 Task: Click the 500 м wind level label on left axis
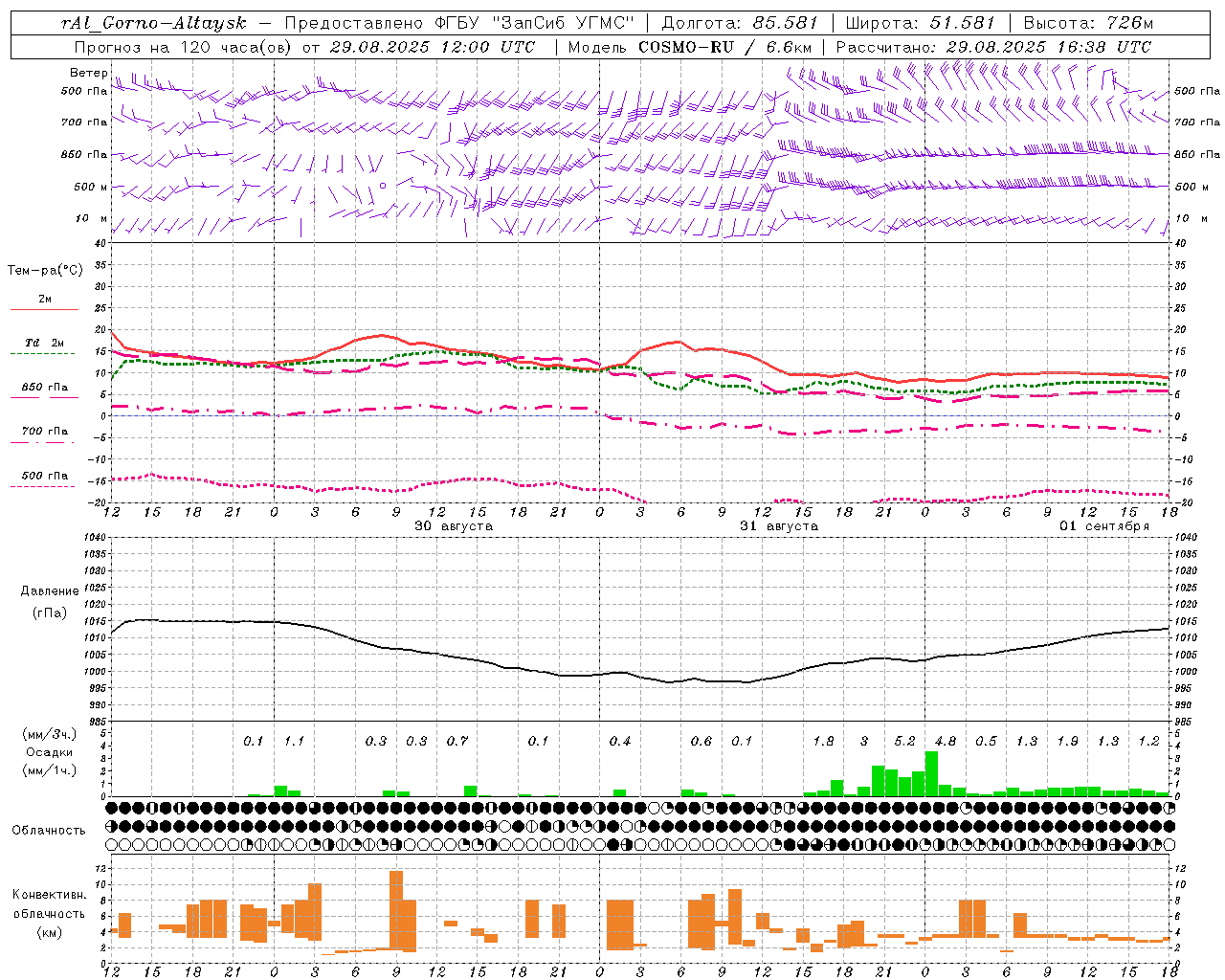coord(91,187)
